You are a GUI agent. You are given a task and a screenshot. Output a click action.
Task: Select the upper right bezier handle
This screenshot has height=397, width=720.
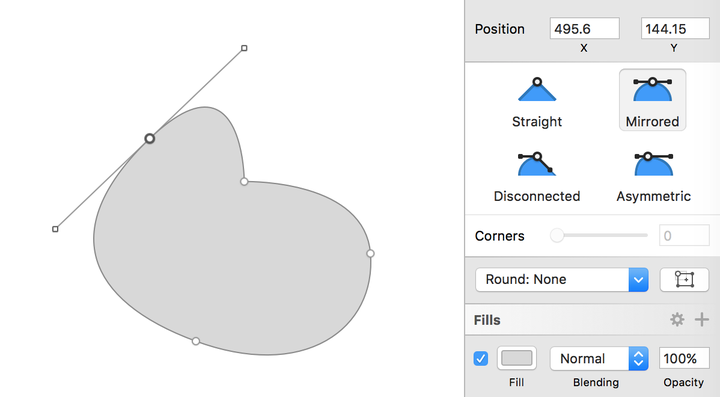point(244,48)
